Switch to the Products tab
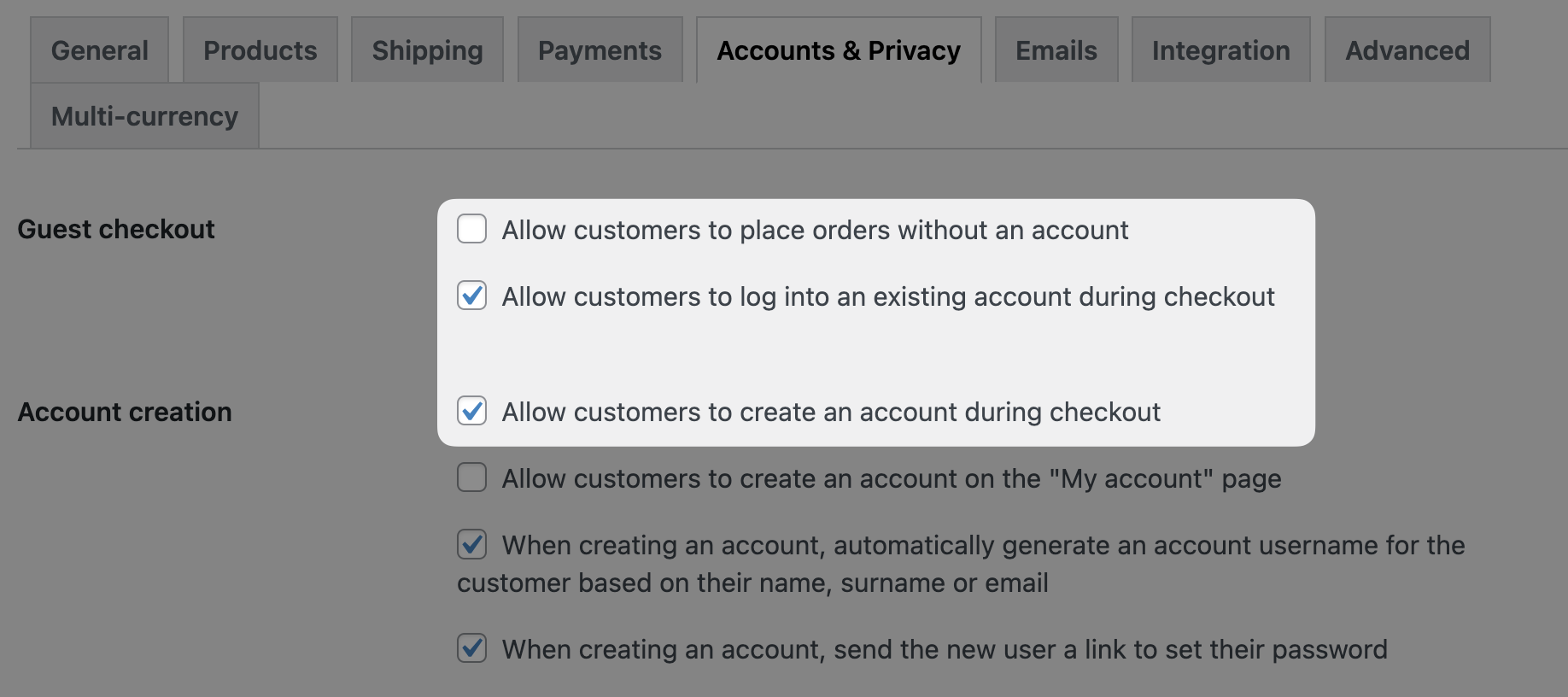 coord(260,50)
